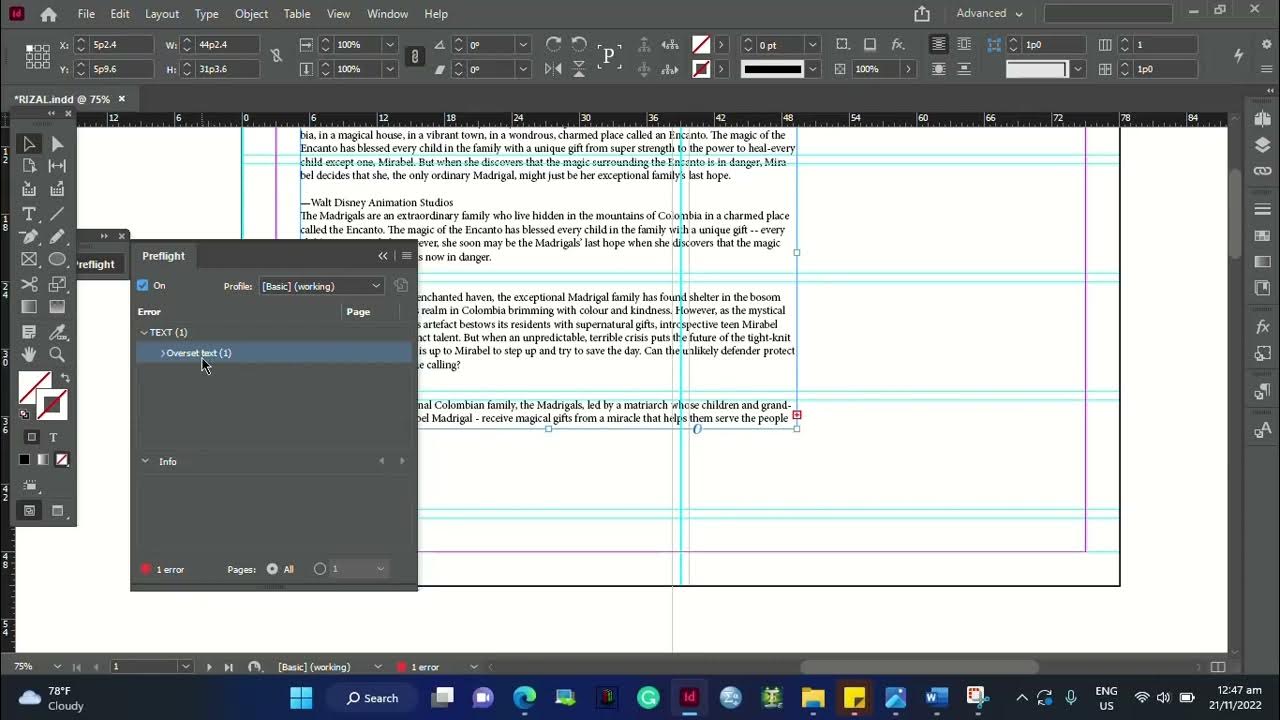Expand the Overset text (1) error
This screenshot has width=1280, height=720.
click(163, 353)
